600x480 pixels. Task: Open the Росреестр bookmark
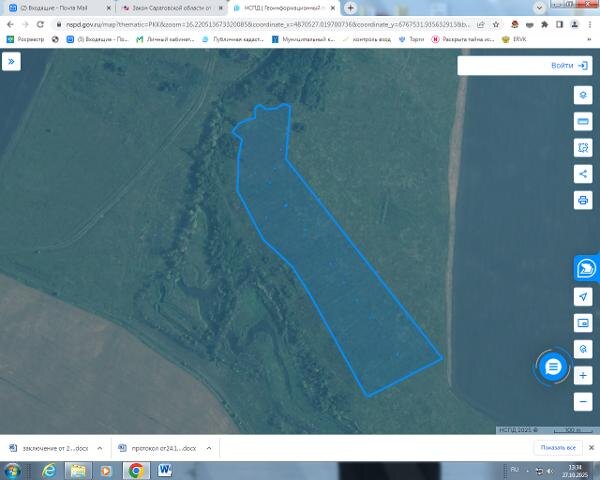26,39
